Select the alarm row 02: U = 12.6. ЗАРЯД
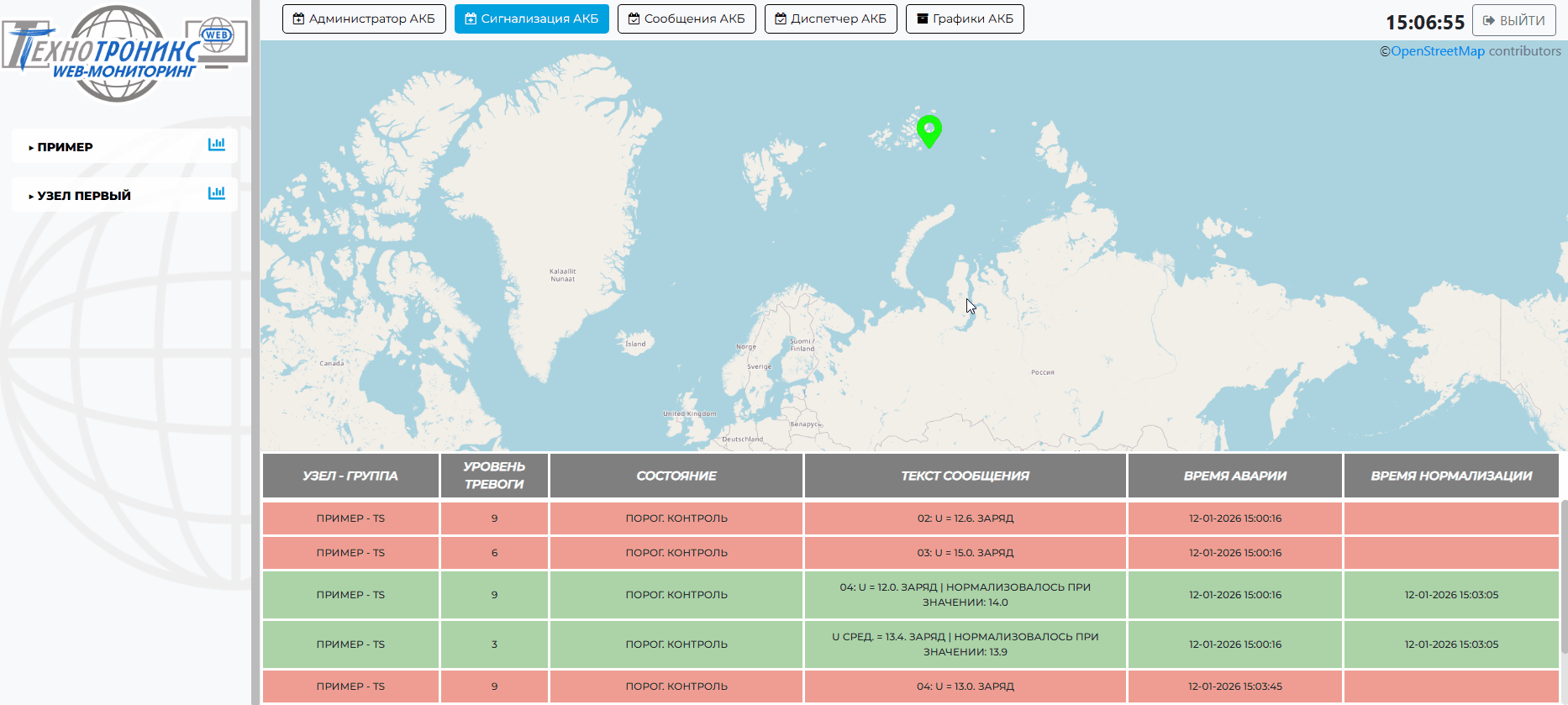The image size is (1568, 705). pos(965,518)
